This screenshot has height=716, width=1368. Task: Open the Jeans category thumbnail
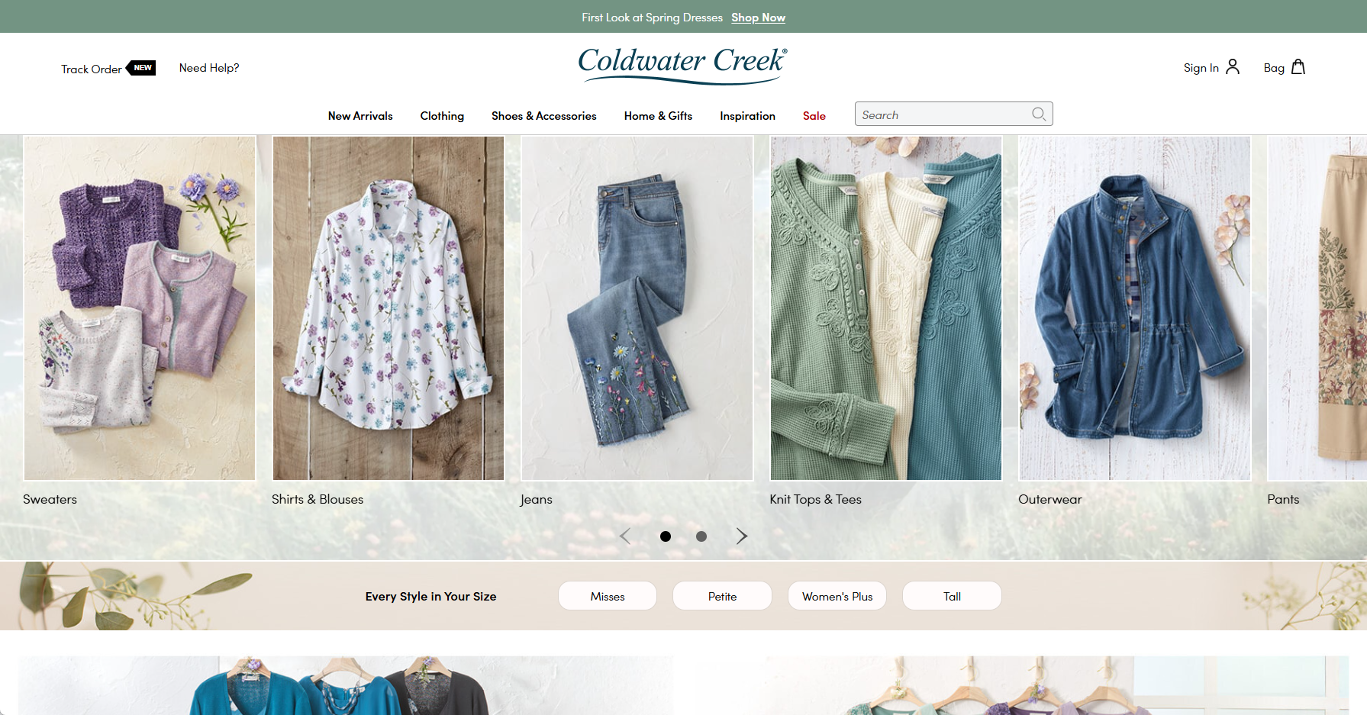[637, 308]
